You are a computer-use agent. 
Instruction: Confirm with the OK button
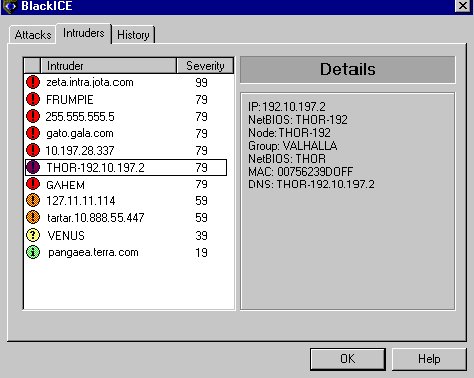(x=348, y=359)
